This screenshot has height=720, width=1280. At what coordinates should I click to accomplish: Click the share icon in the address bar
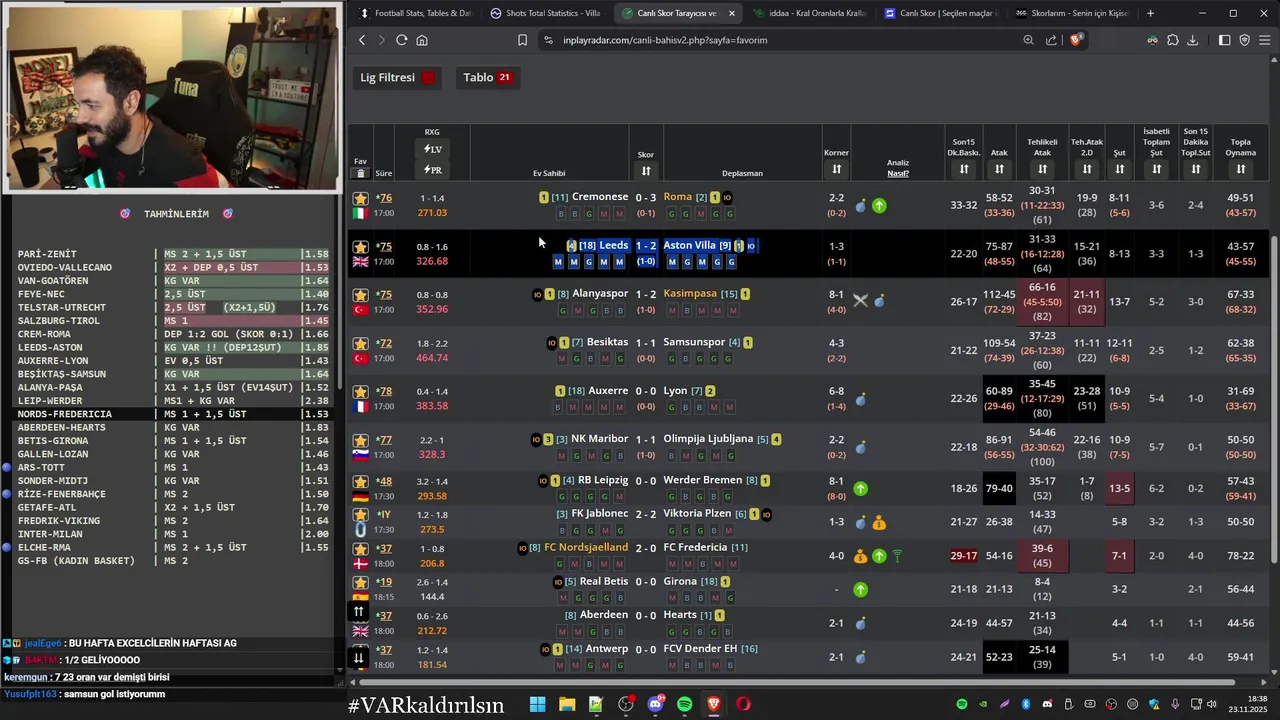pos(1051,40)
